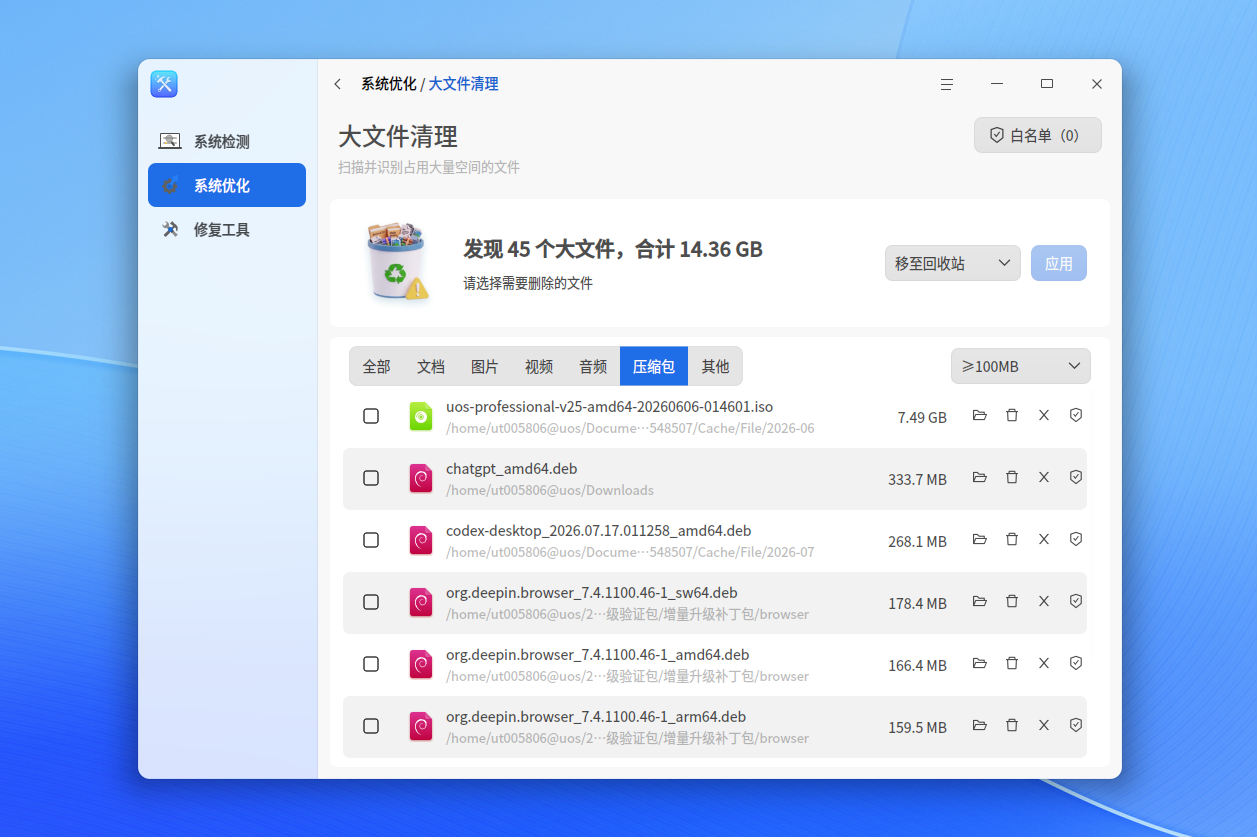Click the 159.5 MB size value
The height and width of the screenshot is (837, 1257).
click(917, 727)
